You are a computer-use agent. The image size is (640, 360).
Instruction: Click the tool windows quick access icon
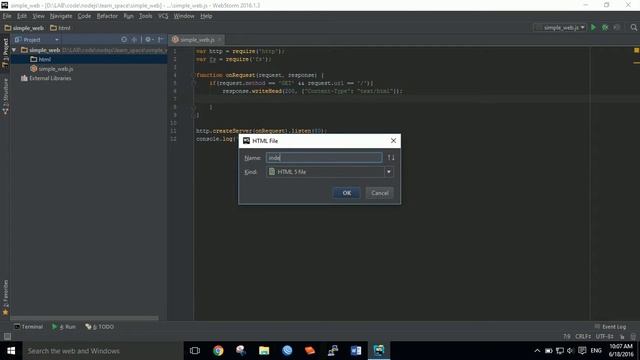[x=7, y=336]
